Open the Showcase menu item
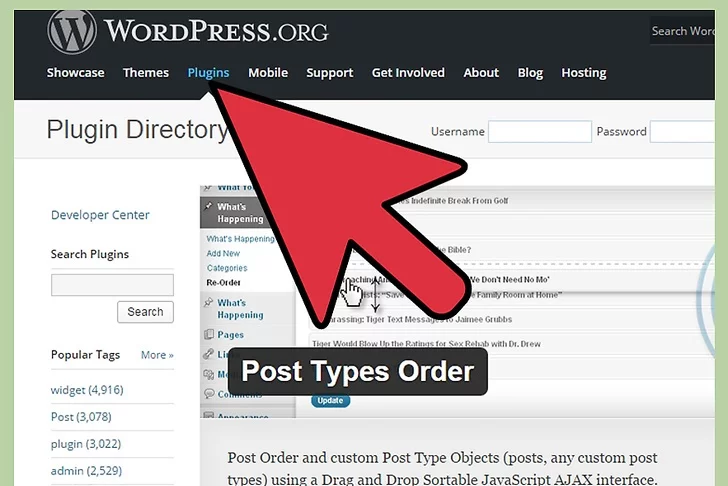Screen dimensions: 728x486 point(75,73)
